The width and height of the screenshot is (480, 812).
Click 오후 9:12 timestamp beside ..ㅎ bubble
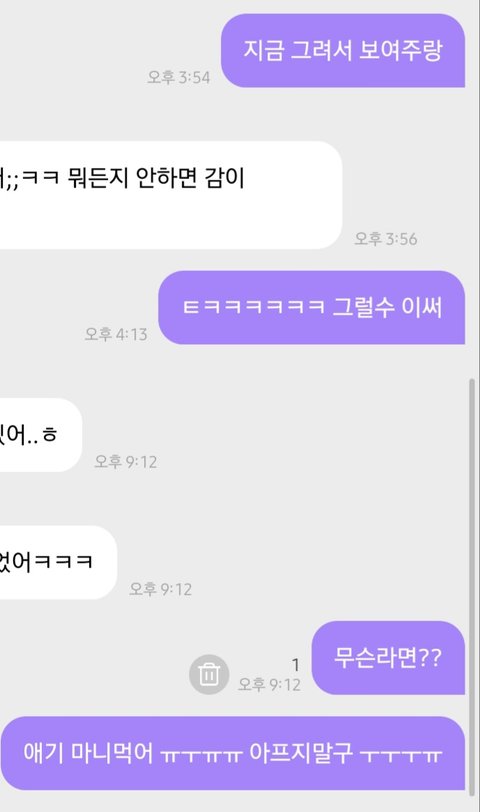[125, 461]
